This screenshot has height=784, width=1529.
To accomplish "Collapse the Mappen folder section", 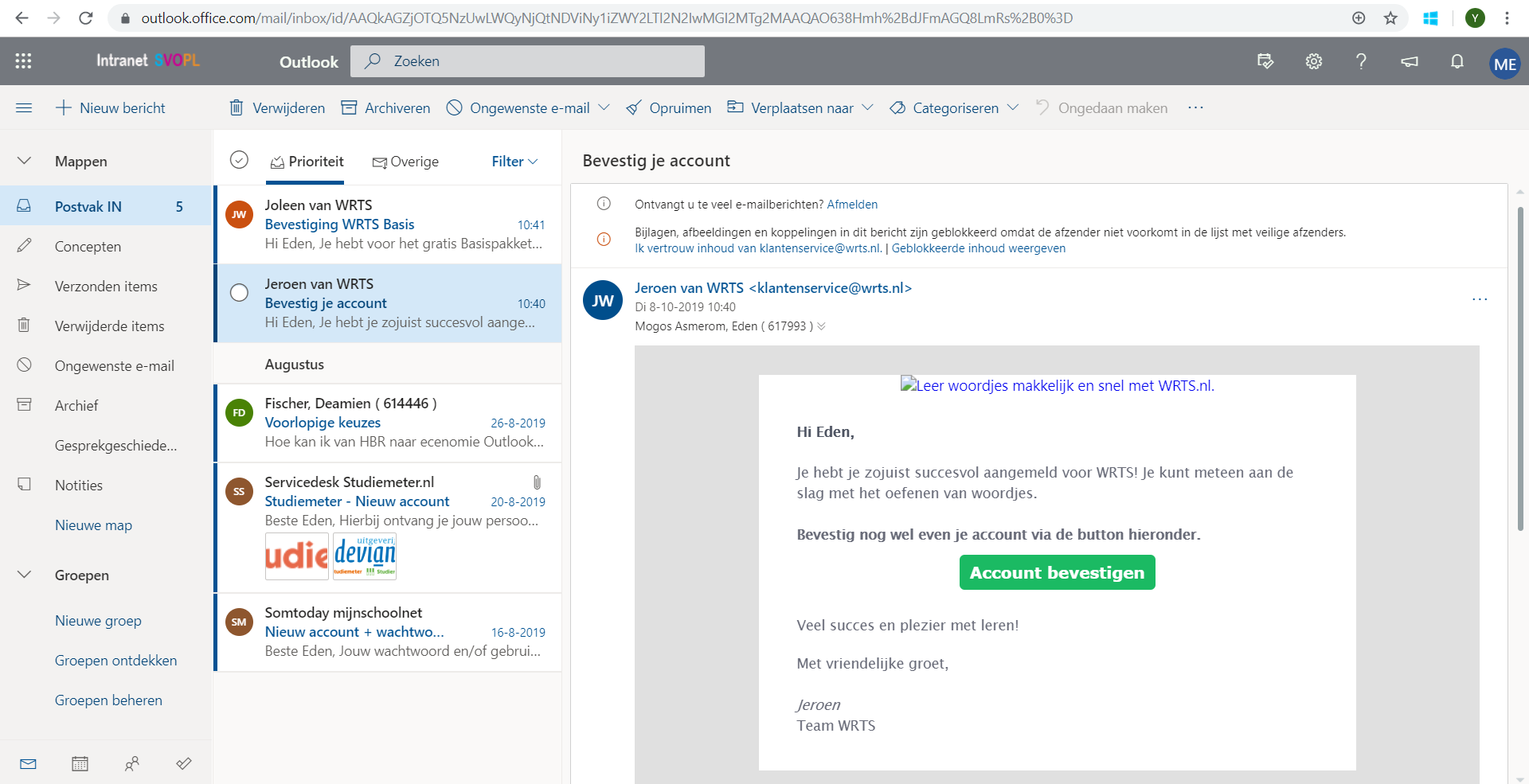I will [24, 161].
